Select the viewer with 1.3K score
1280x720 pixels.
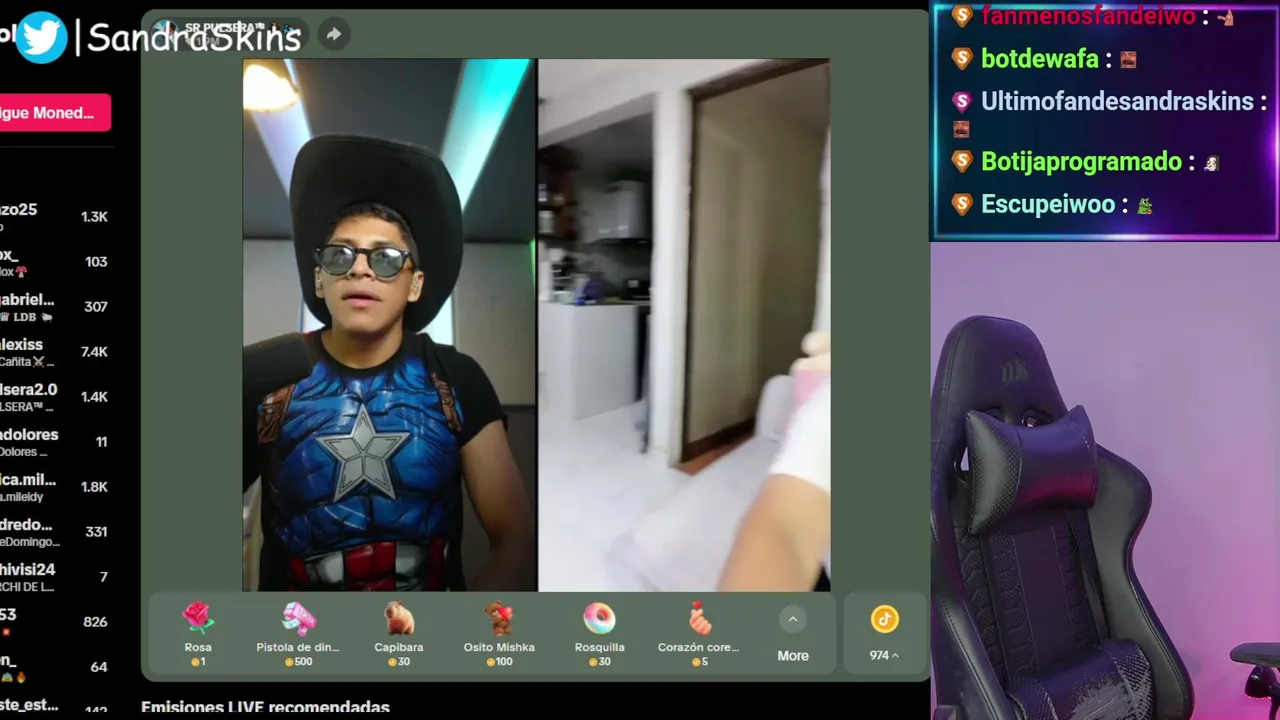pos(55,216)
